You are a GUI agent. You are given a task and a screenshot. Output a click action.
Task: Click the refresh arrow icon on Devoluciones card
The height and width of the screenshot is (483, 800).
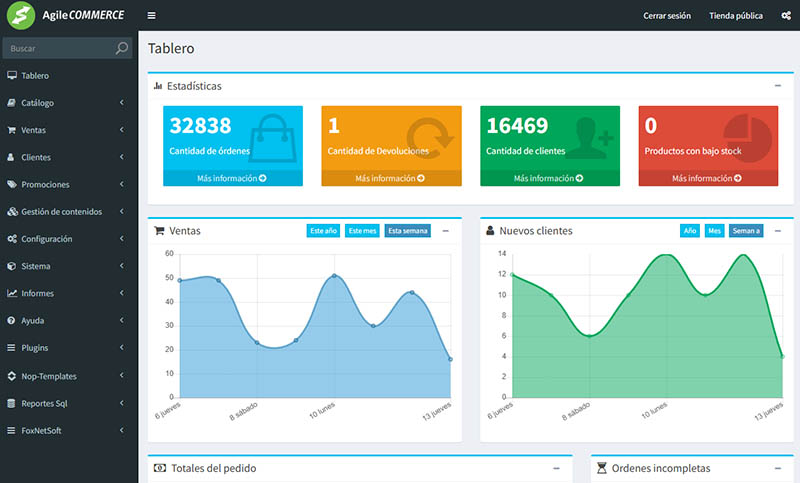coord(430,138)
